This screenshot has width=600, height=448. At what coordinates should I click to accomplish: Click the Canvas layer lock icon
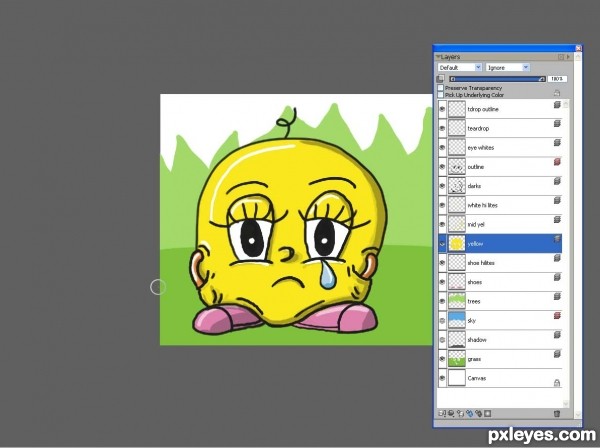tap(557, 383)
